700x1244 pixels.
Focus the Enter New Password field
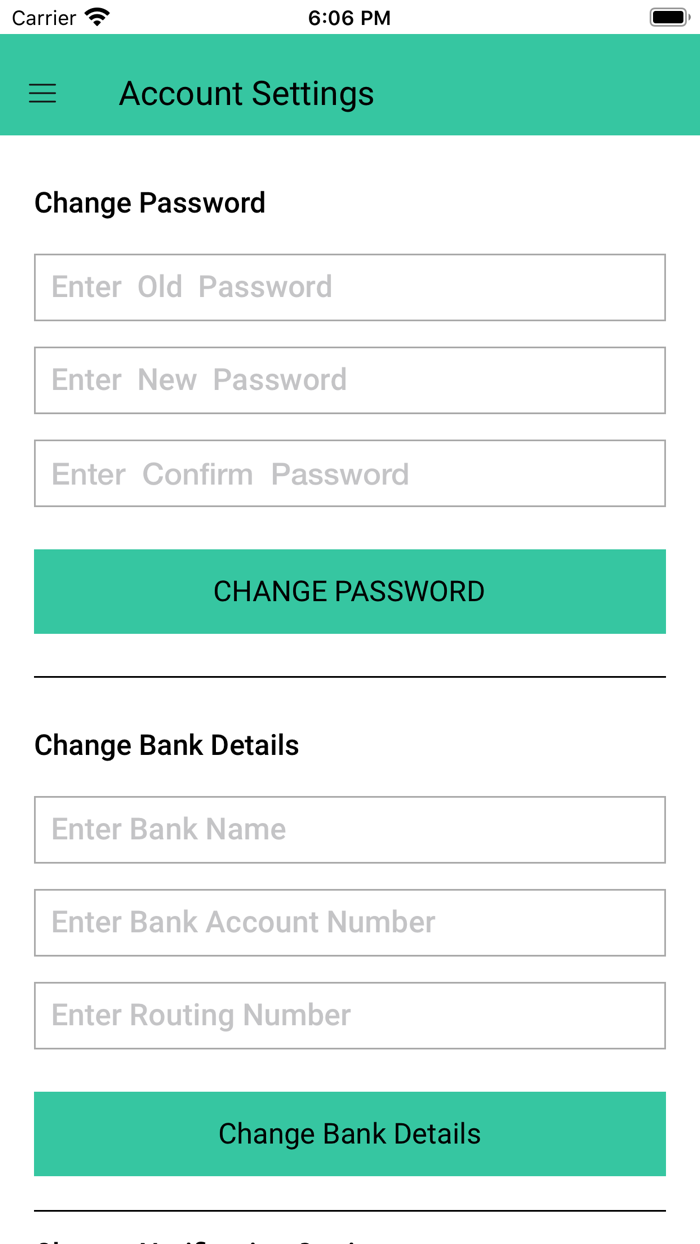350,380
